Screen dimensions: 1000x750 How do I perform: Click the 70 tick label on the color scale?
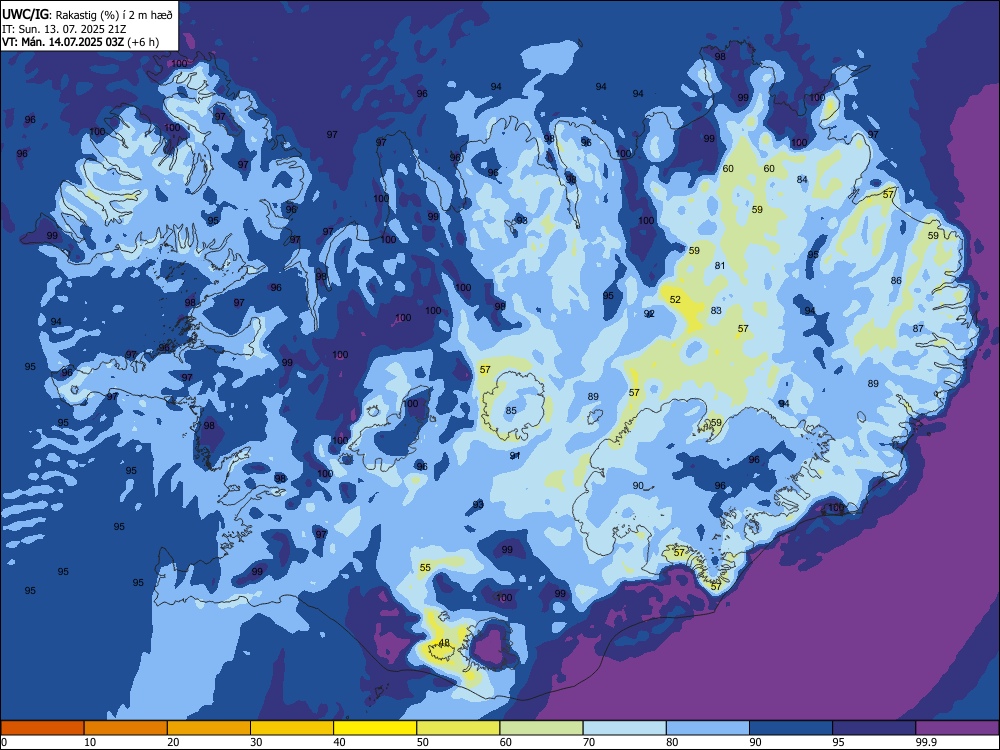589,742
